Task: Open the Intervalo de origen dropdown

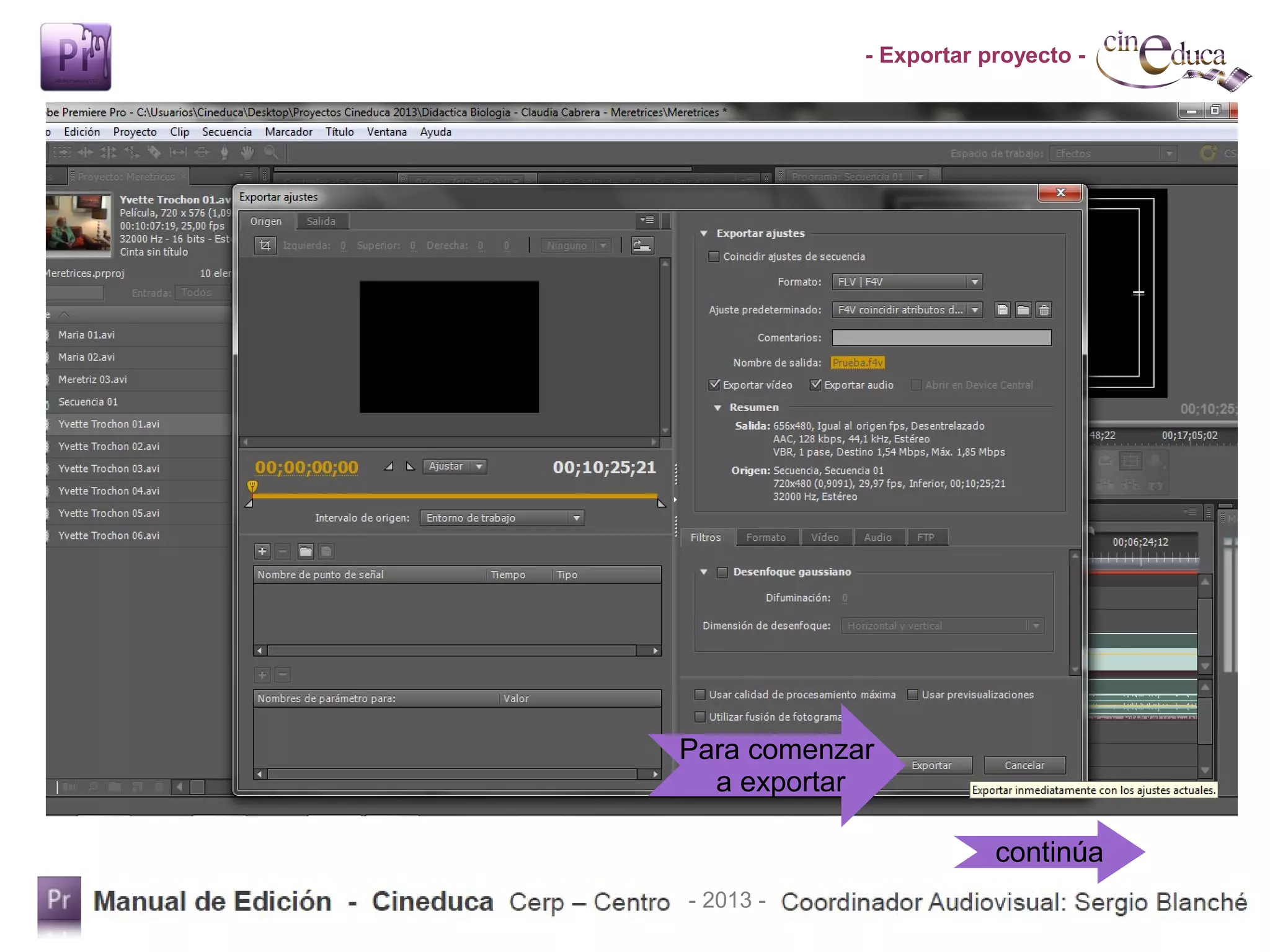Action: (502, 518)
